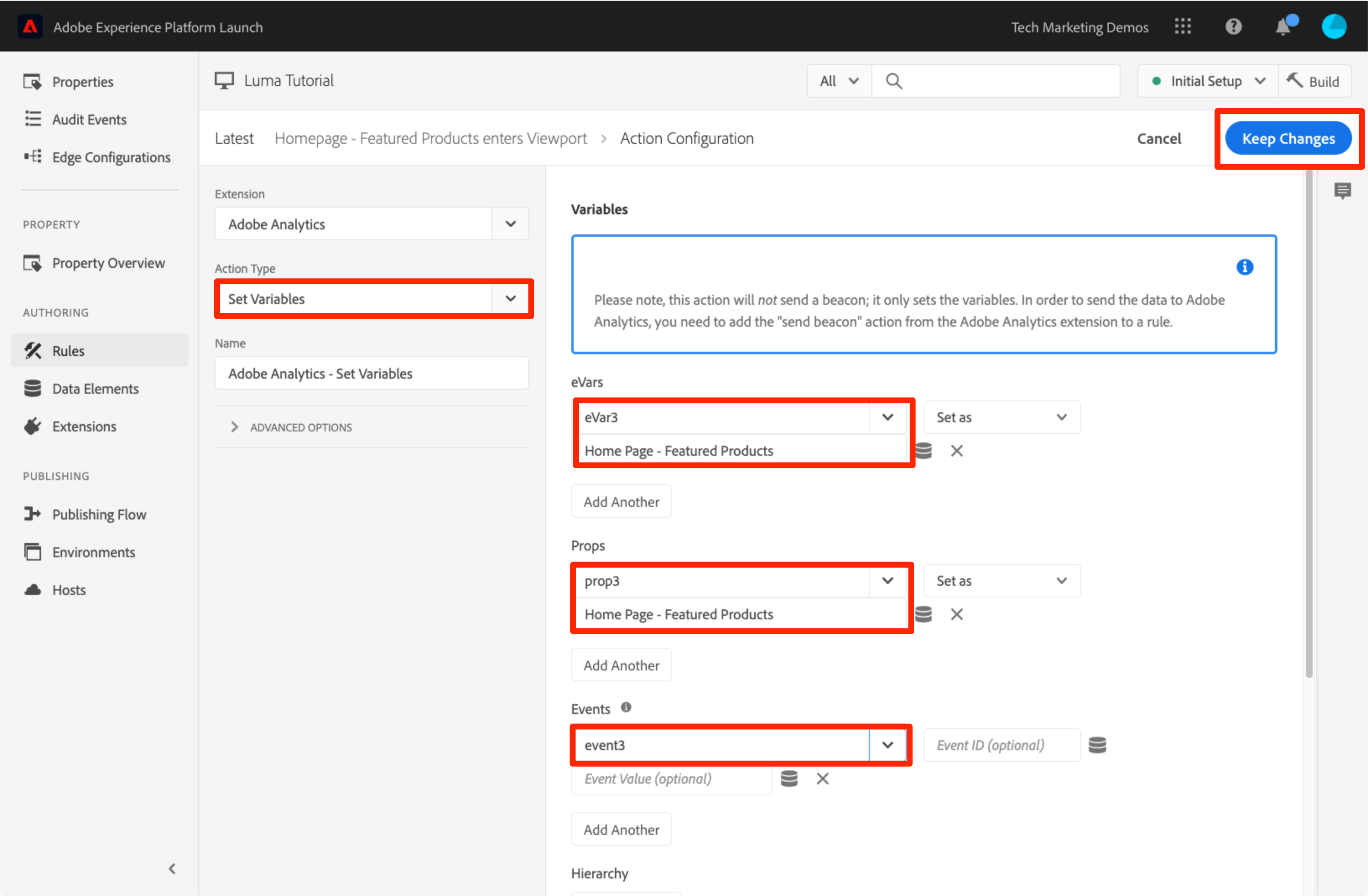
Task: Open the app switcher grid icon
Action: tap(1182, 27)
